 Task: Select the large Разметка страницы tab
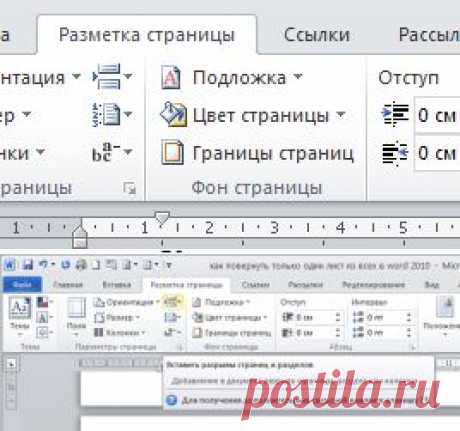tap(147, 35)
